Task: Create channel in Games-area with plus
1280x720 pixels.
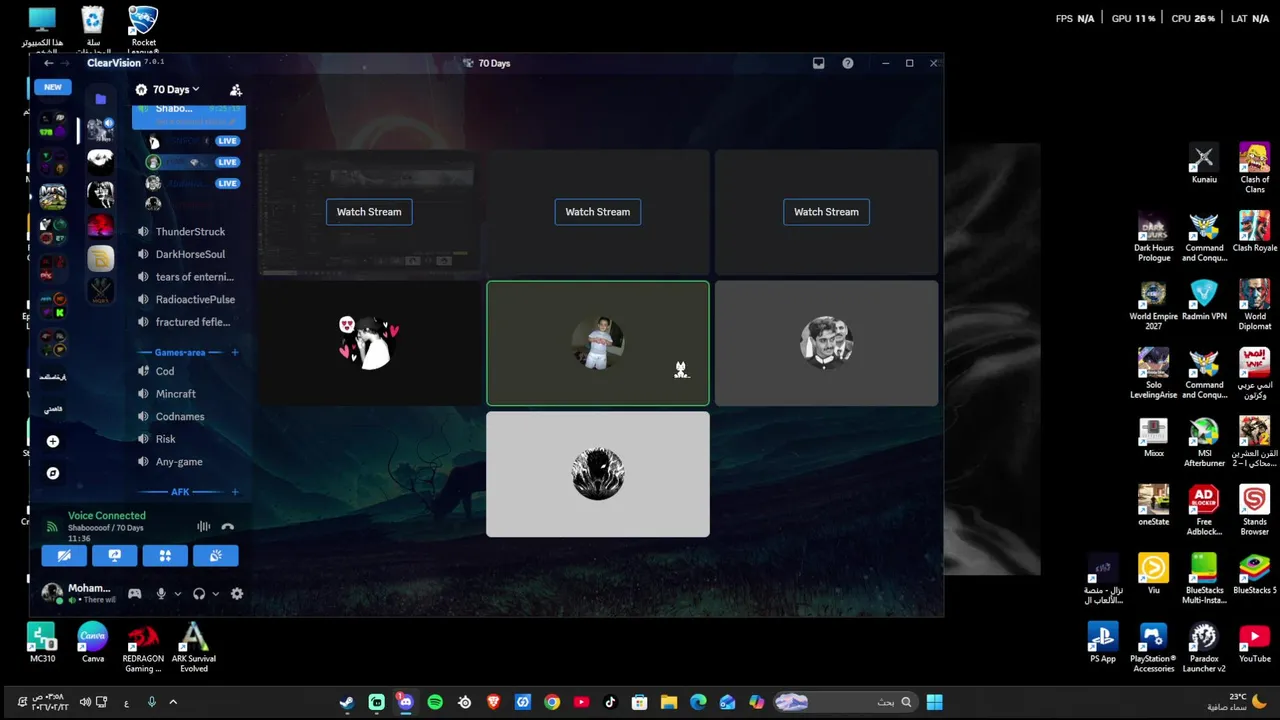Action: (235, 352)
